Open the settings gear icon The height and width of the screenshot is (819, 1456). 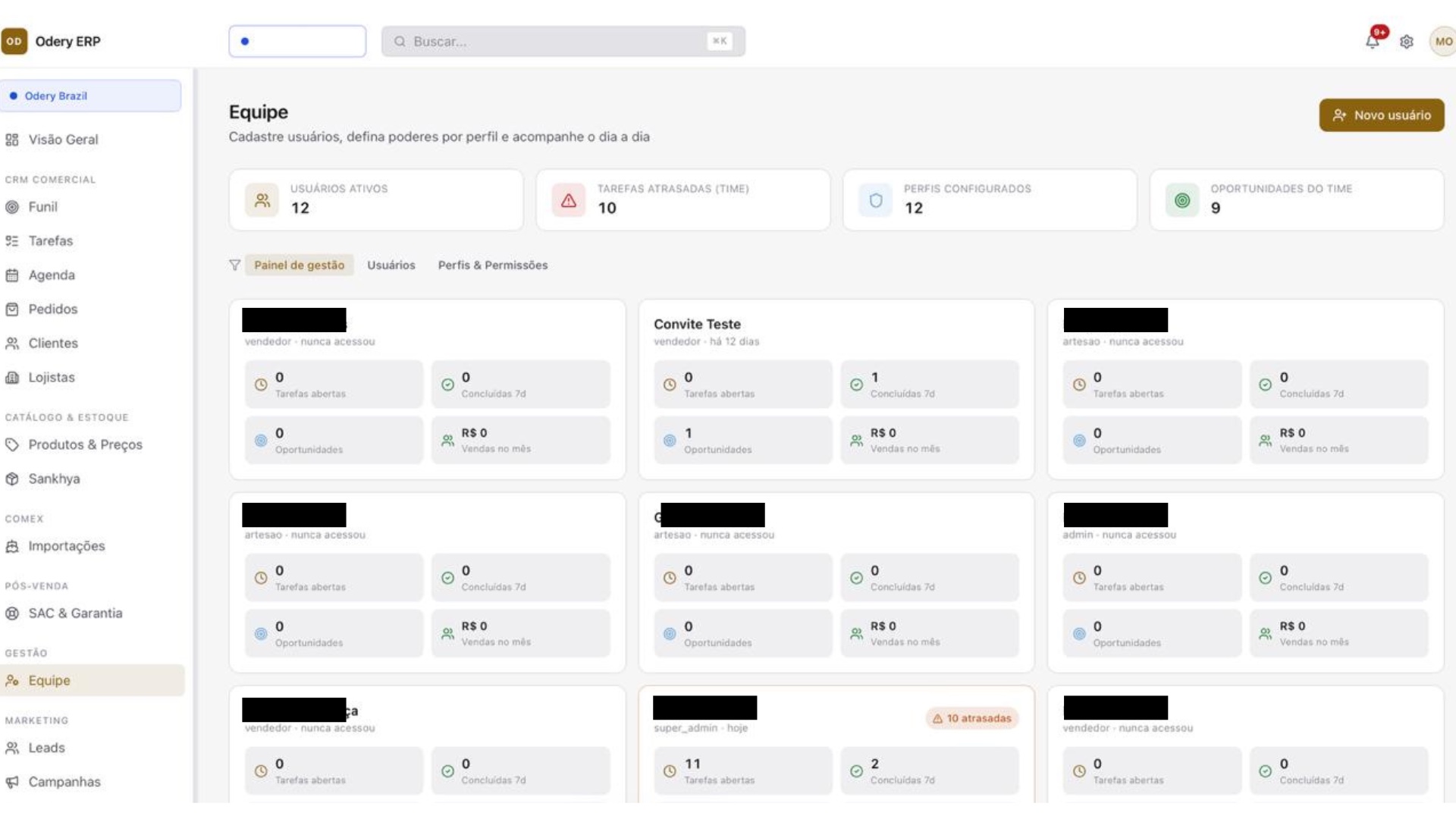coord(1407,42)
